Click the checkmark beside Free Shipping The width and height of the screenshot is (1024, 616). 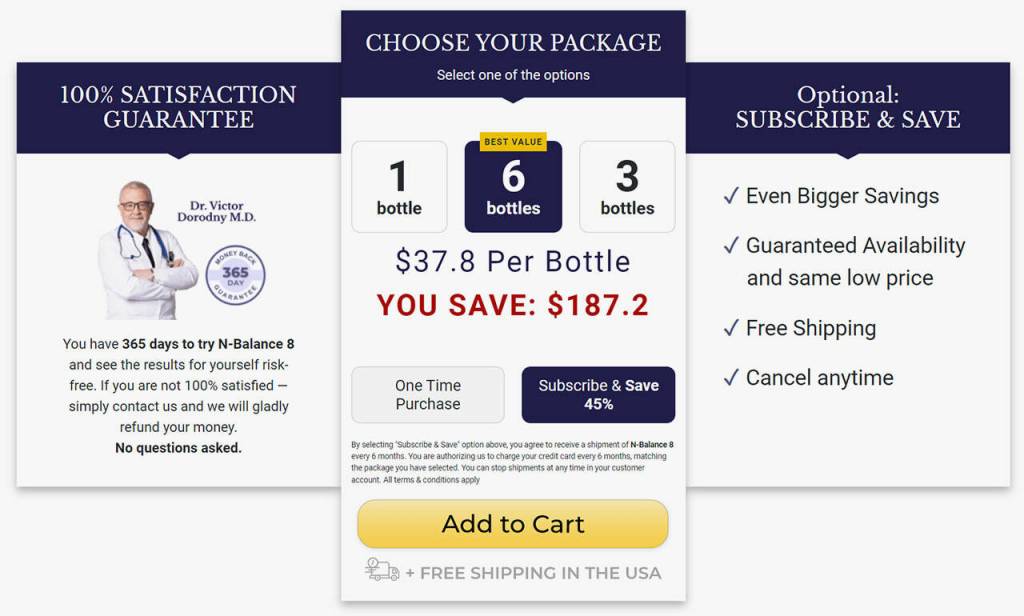coord(730,328)
